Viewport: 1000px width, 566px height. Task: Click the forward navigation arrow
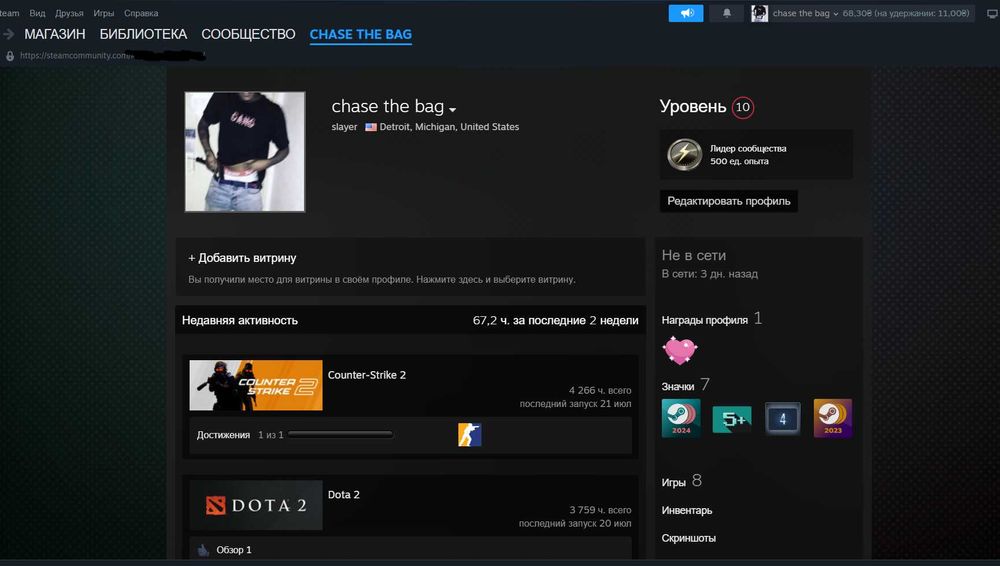[9, 34]
